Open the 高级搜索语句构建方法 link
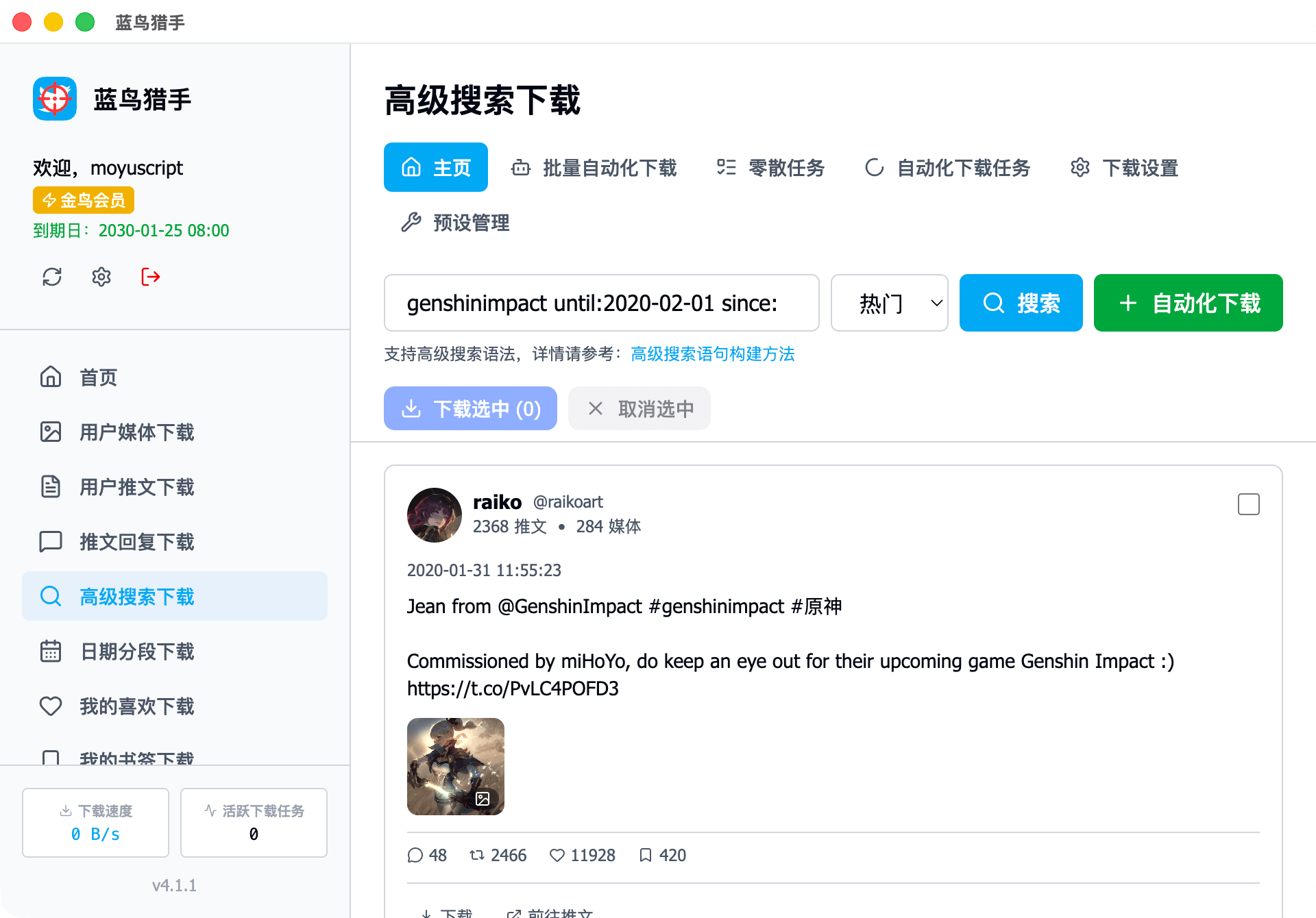 712,354
